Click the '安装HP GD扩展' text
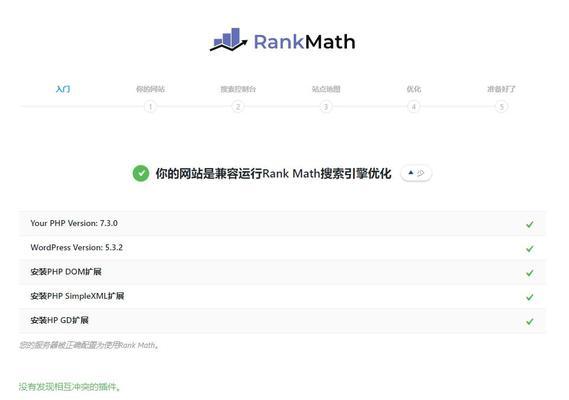 (x=59, y=321)
